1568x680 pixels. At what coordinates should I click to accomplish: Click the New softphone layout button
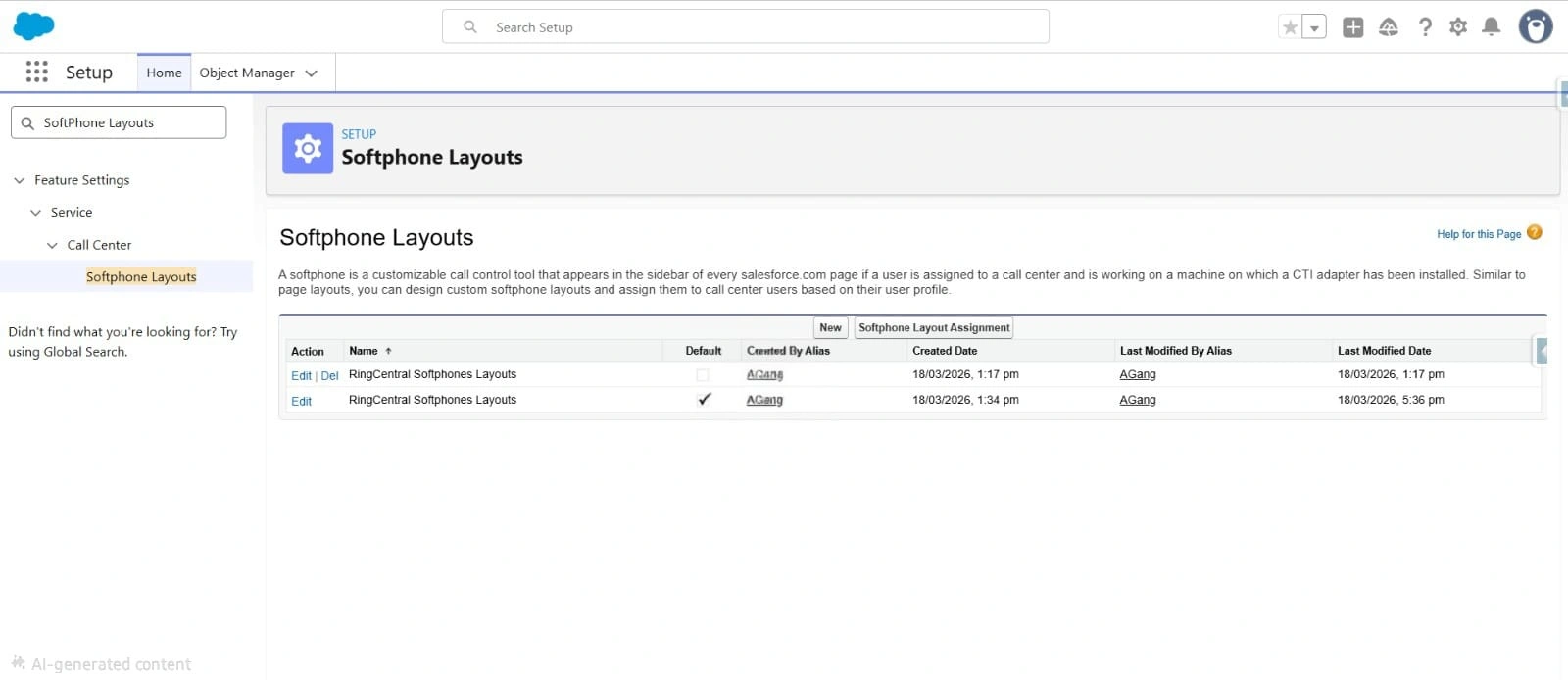830,328
